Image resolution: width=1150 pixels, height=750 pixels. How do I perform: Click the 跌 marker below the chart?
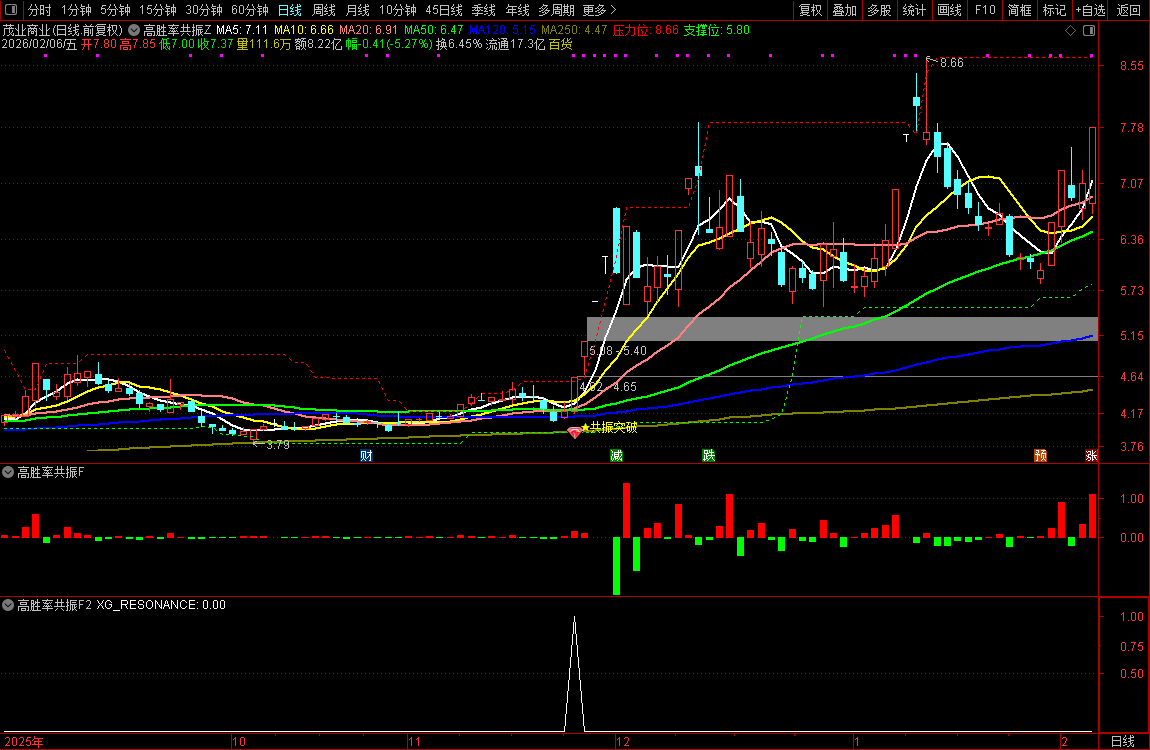point(708,455)
